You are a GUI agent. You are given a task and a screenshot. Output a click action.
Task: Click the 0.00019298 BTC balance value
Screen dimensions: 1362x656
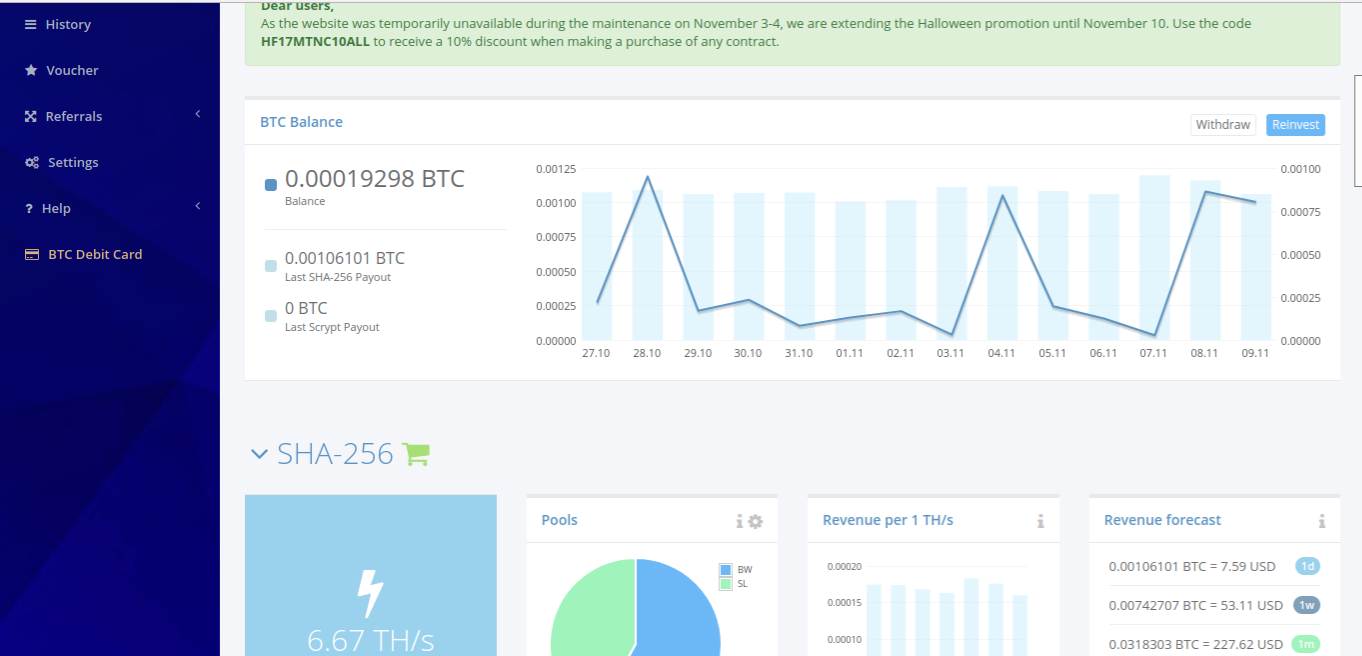click(x=375, y=179)
